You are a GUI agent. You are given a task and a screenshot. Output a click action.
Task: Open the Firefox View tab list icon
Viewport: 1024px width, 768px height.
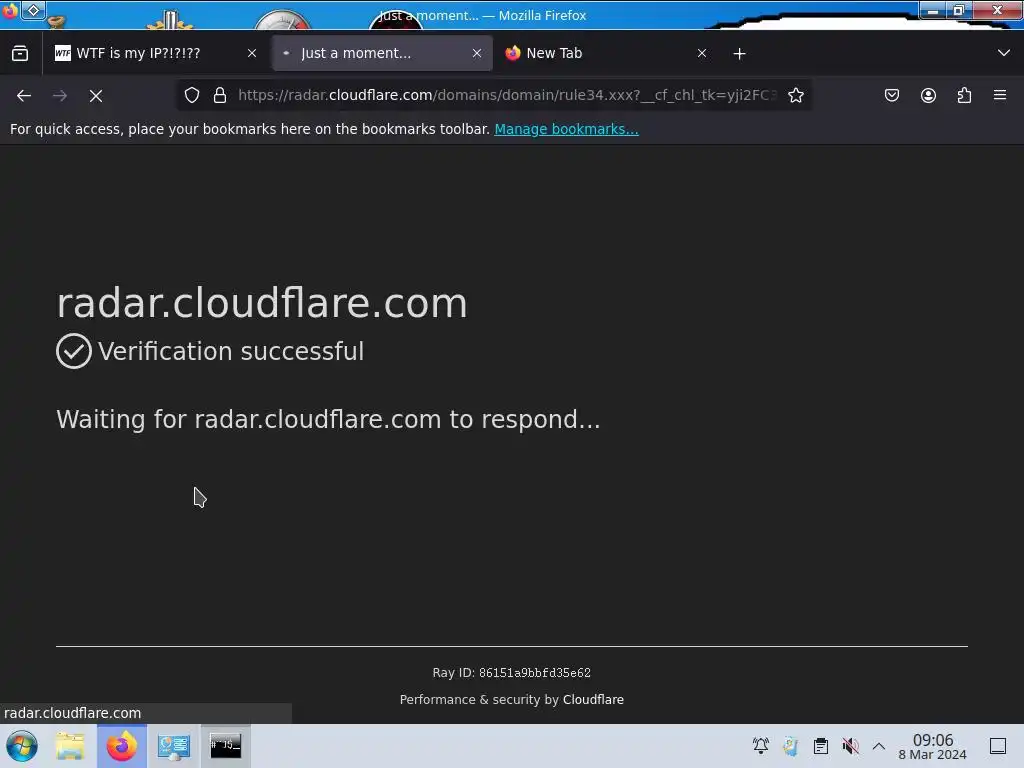(x=20, y=54)
